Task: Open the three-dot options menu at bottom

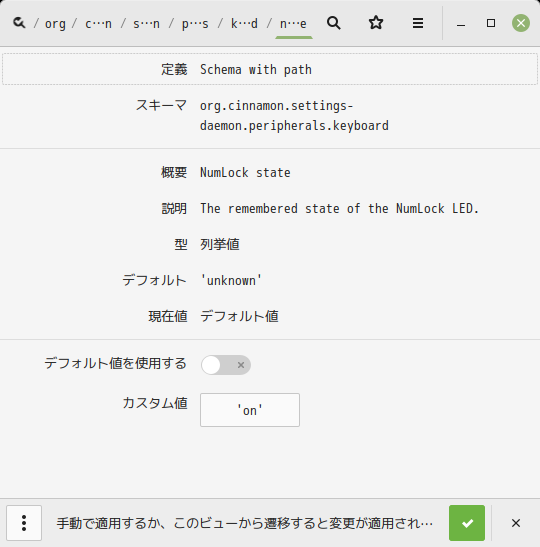Action: tap(24, 523)
